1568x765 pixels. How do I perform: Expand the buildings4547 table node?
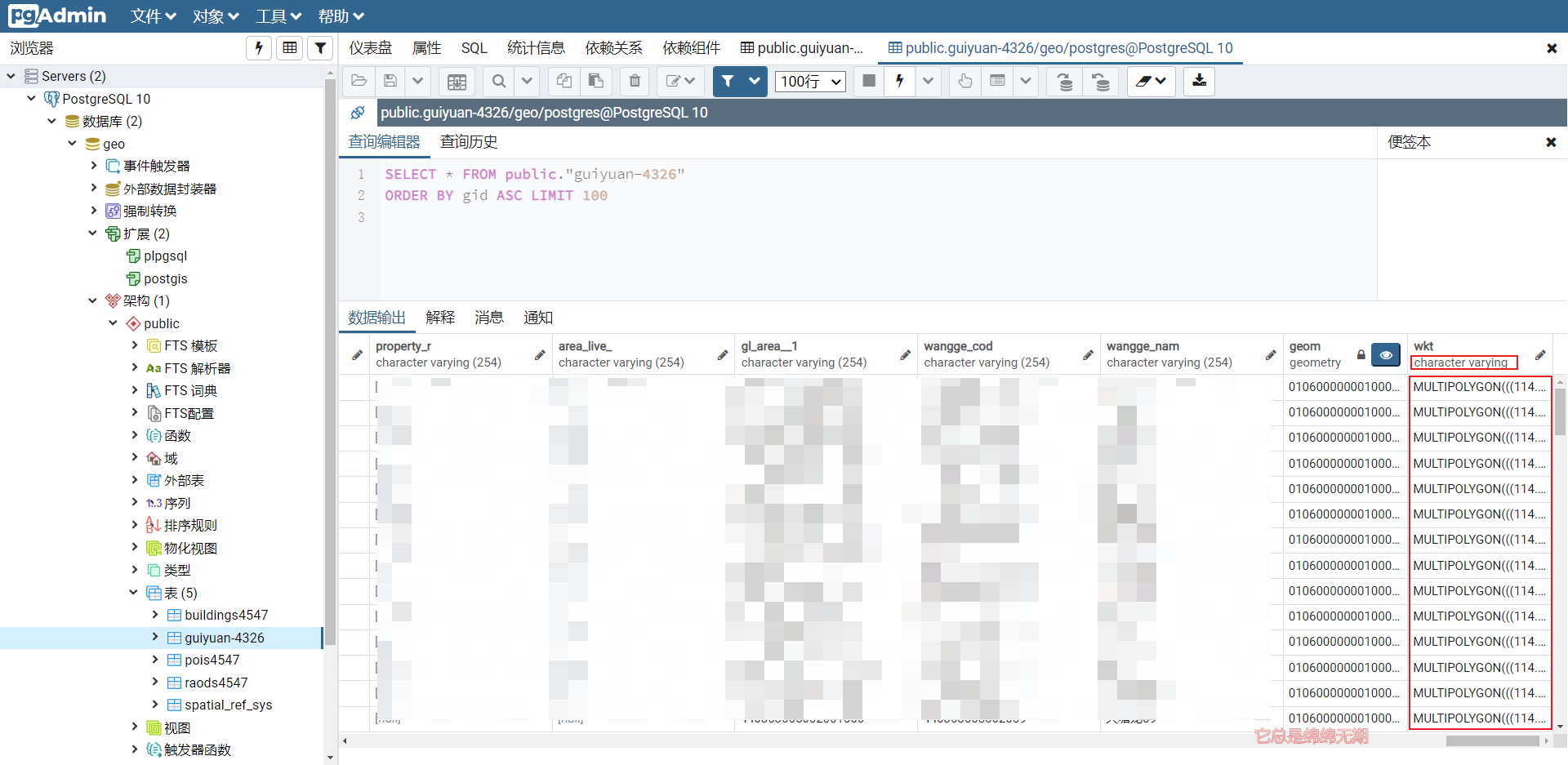pos(154,614)
